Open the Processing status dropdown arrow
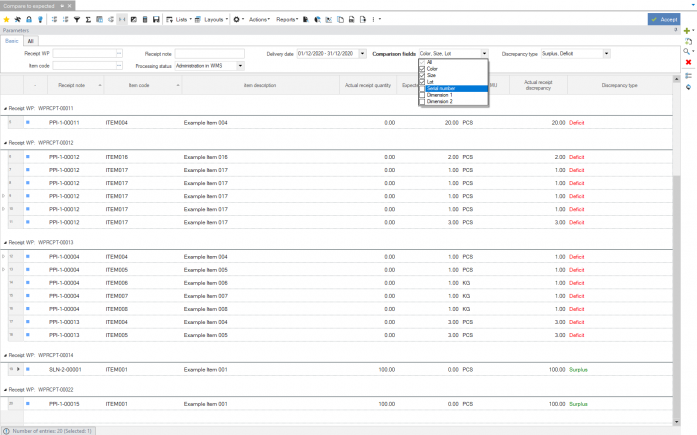697x435 pixels. point(240,66)
